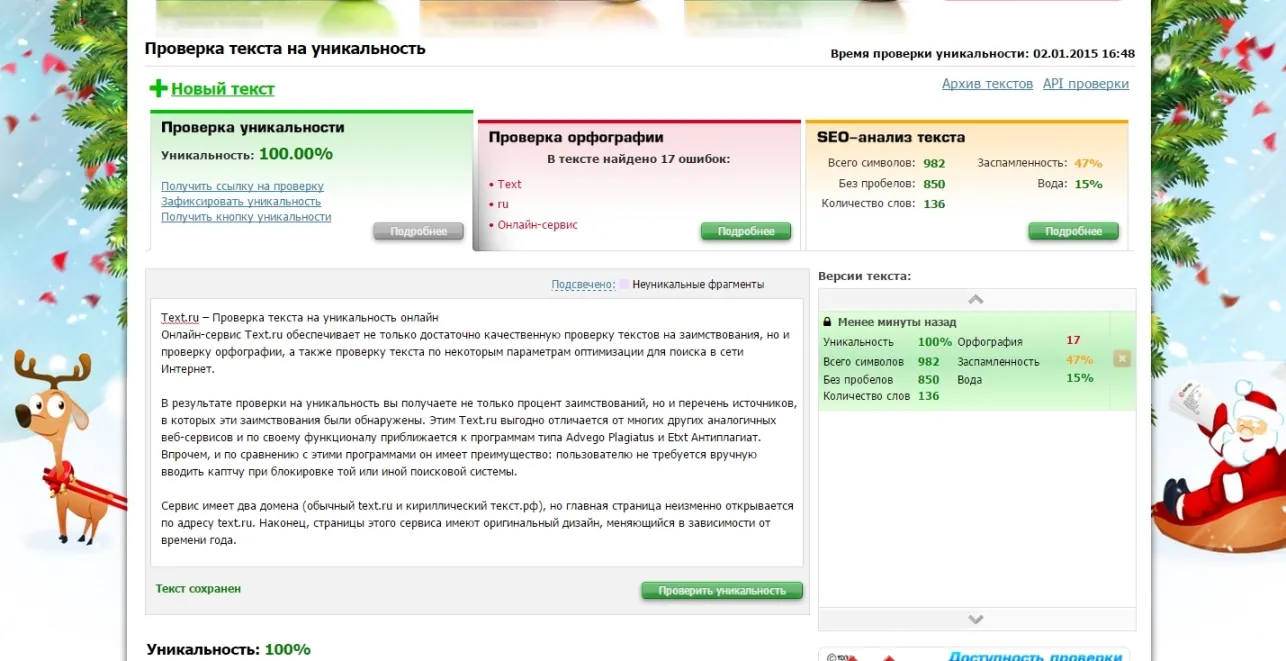Click the green plus icon for new text

tap(158, 88)
